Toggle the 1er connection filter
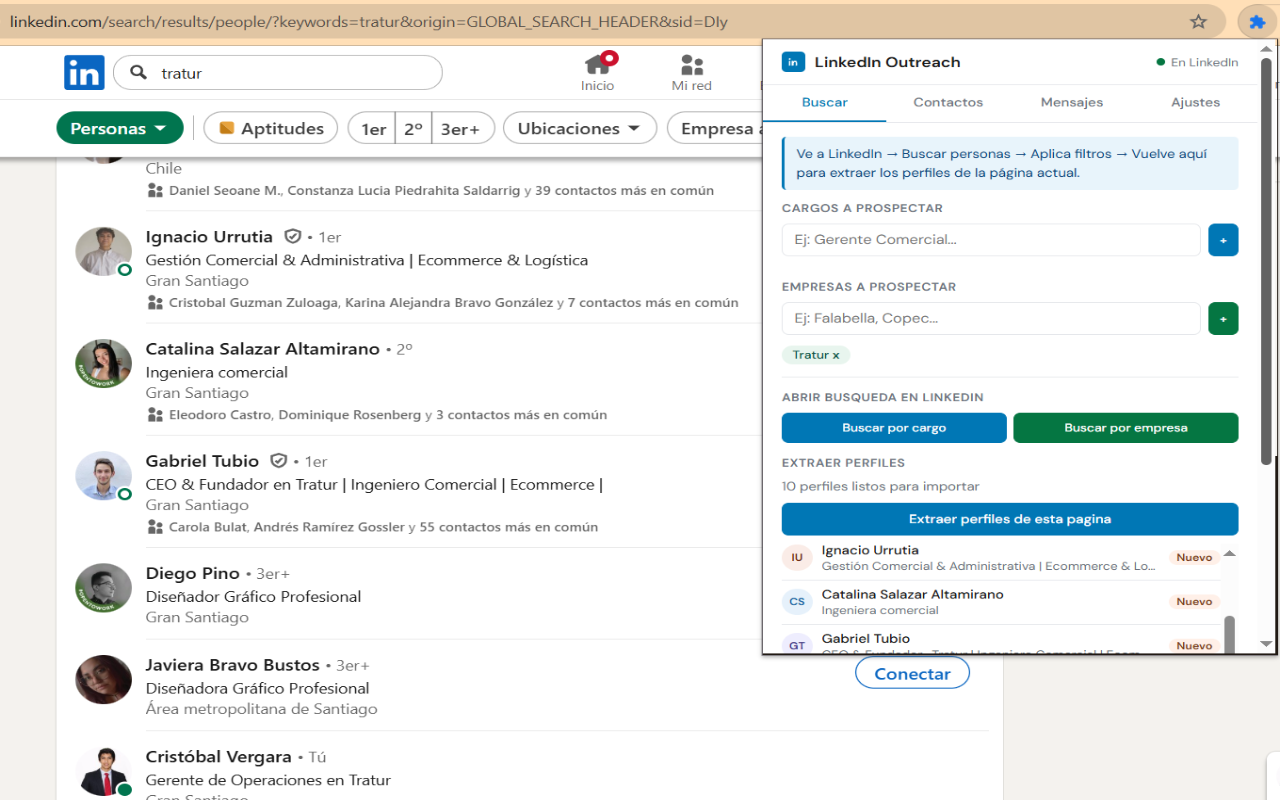Viewport: 1280px width, 800px height. coord(372,129)
